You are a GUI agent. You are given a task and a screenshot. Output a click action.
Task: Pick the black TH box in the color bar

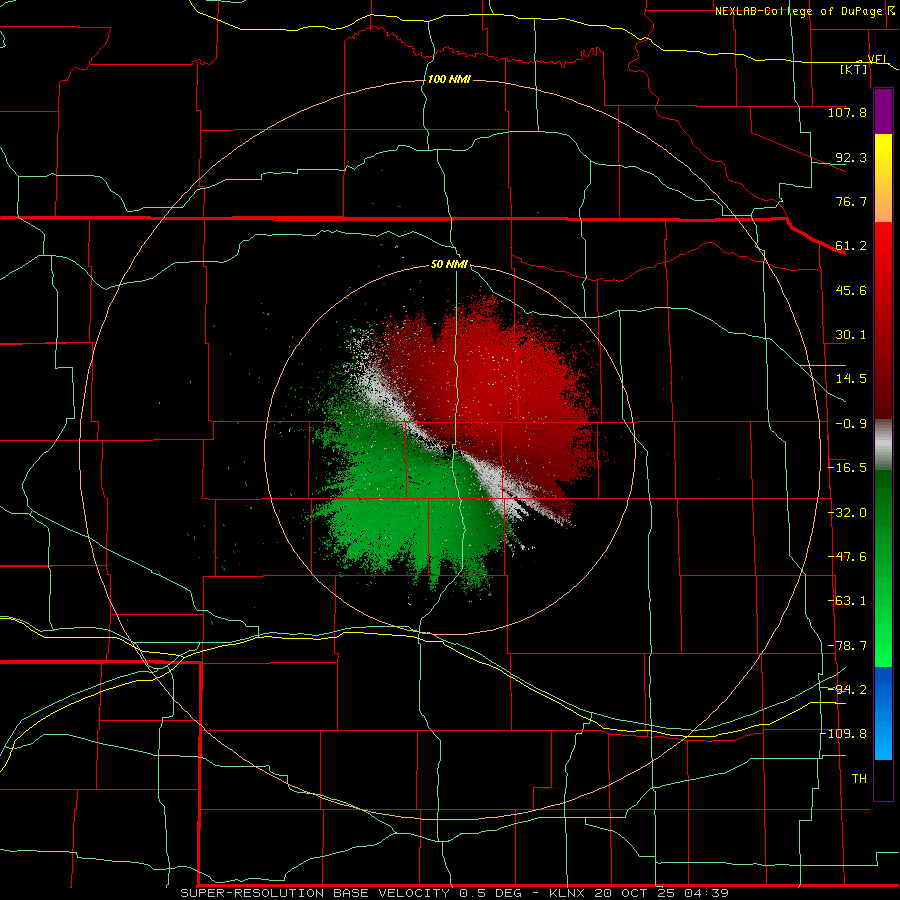(883, 780)
